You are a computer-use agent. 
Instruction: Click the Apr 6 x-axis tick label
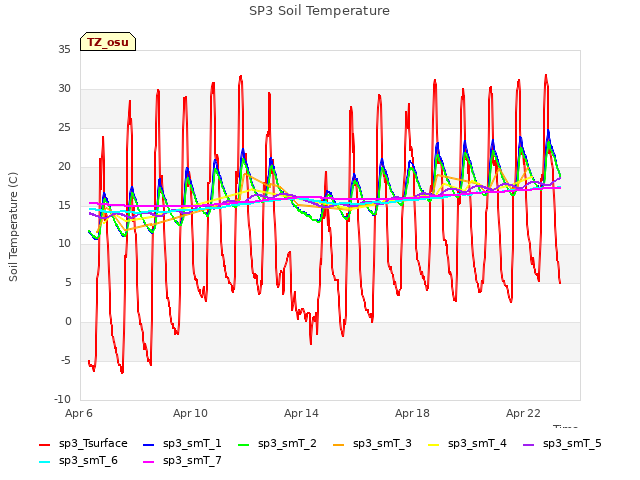point(79,413)
